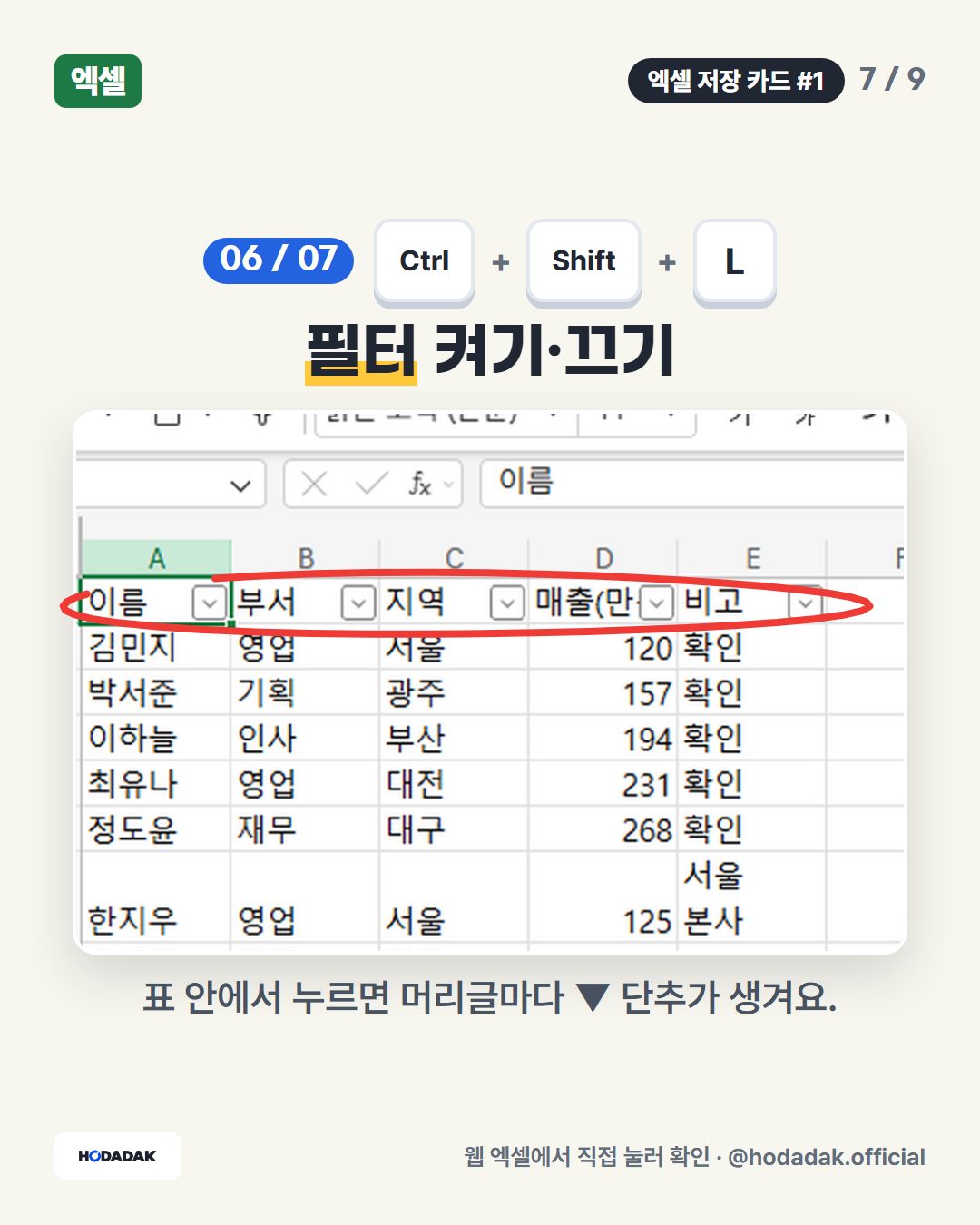This screenshot has height=1225, width=980.
Task: Select cell 인사 in 이하늘 row
Action: (x=306, y=738)
